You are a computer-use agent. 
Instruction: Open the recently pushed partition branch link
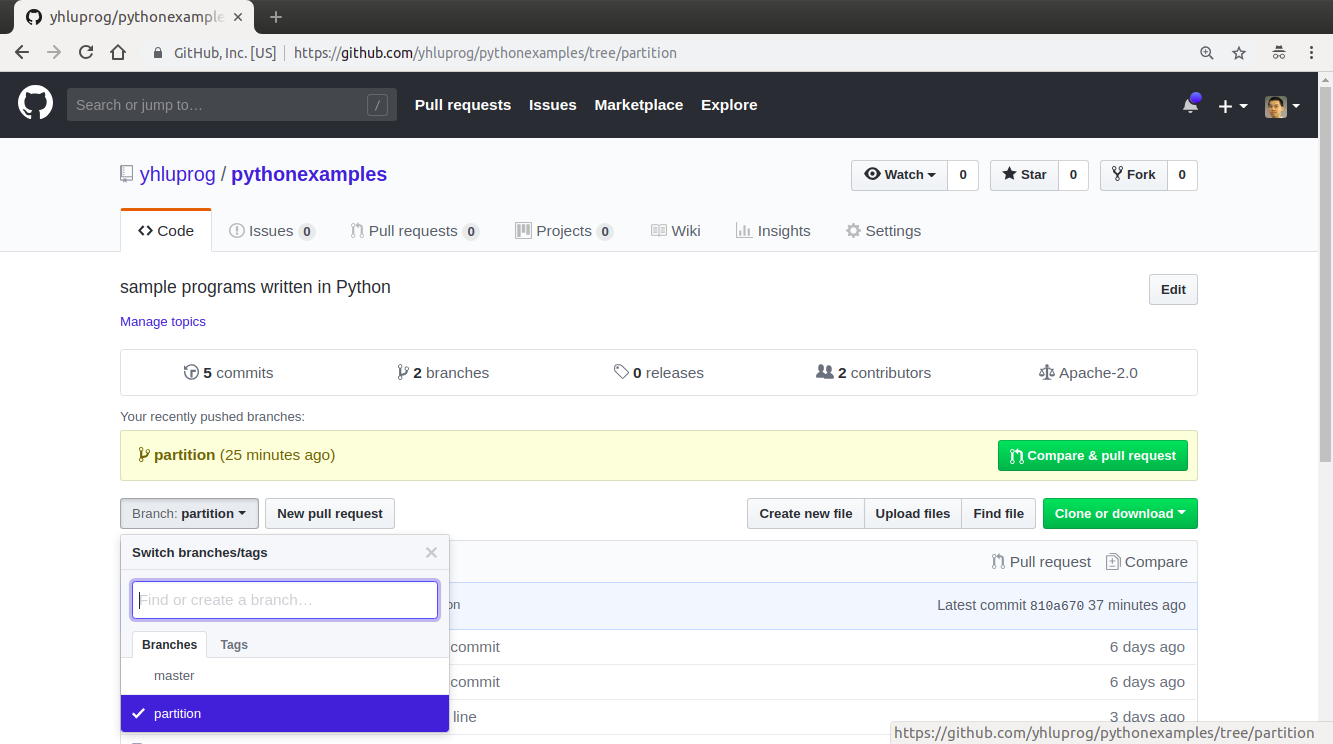(x=185, y=455)
